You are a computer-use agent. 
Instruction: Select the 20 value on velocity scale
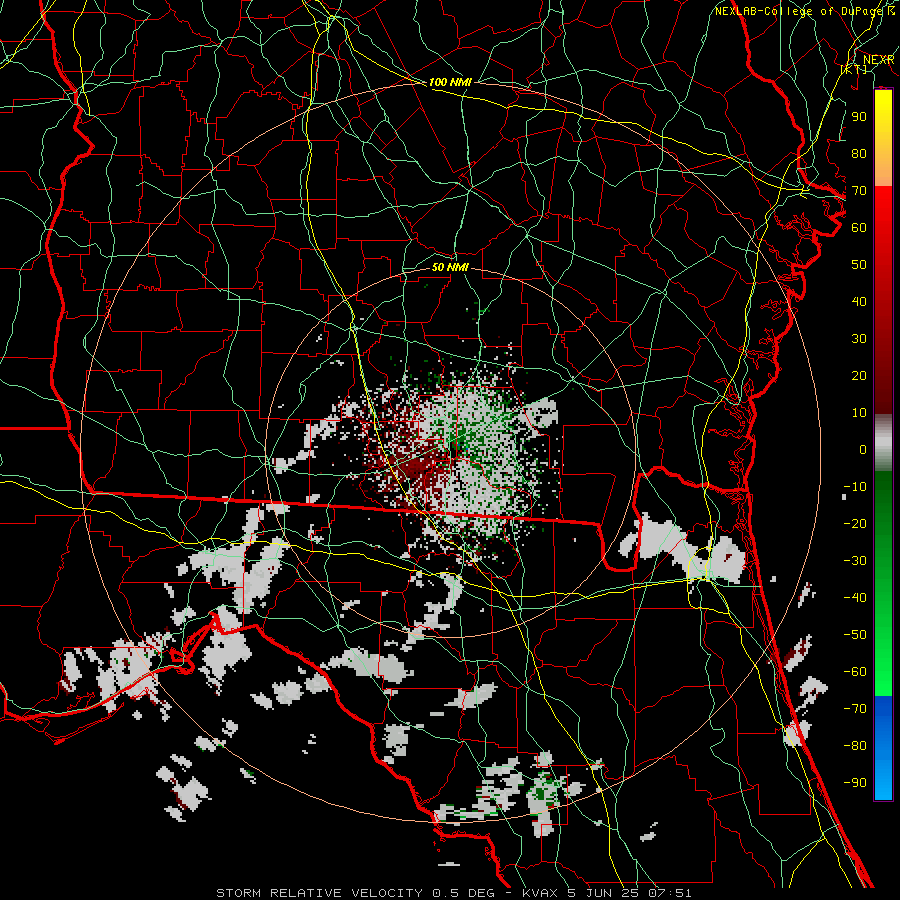click(x=859, y=375)
